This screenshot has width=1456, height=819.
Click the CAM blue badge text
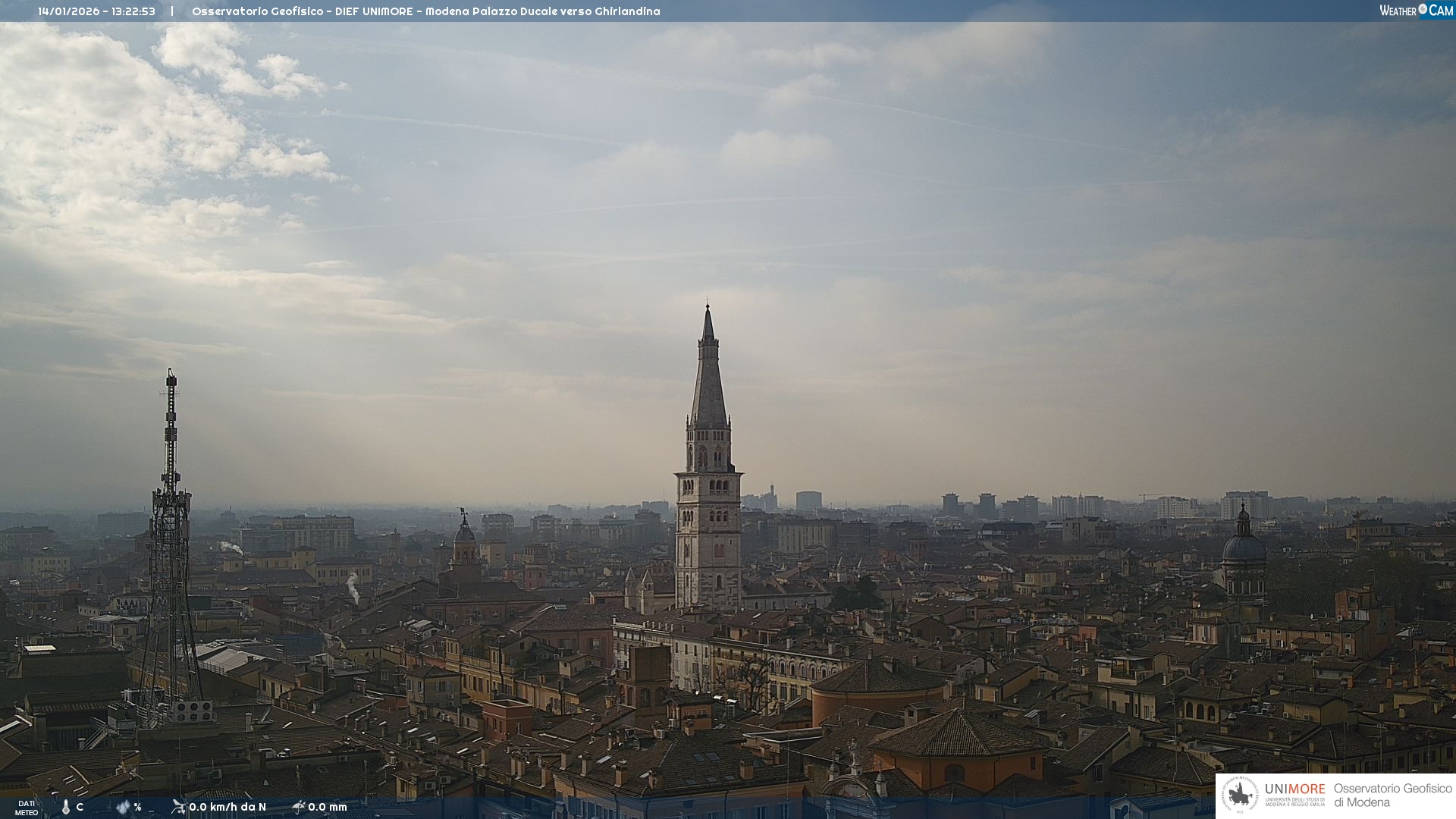click(1441, 11)
